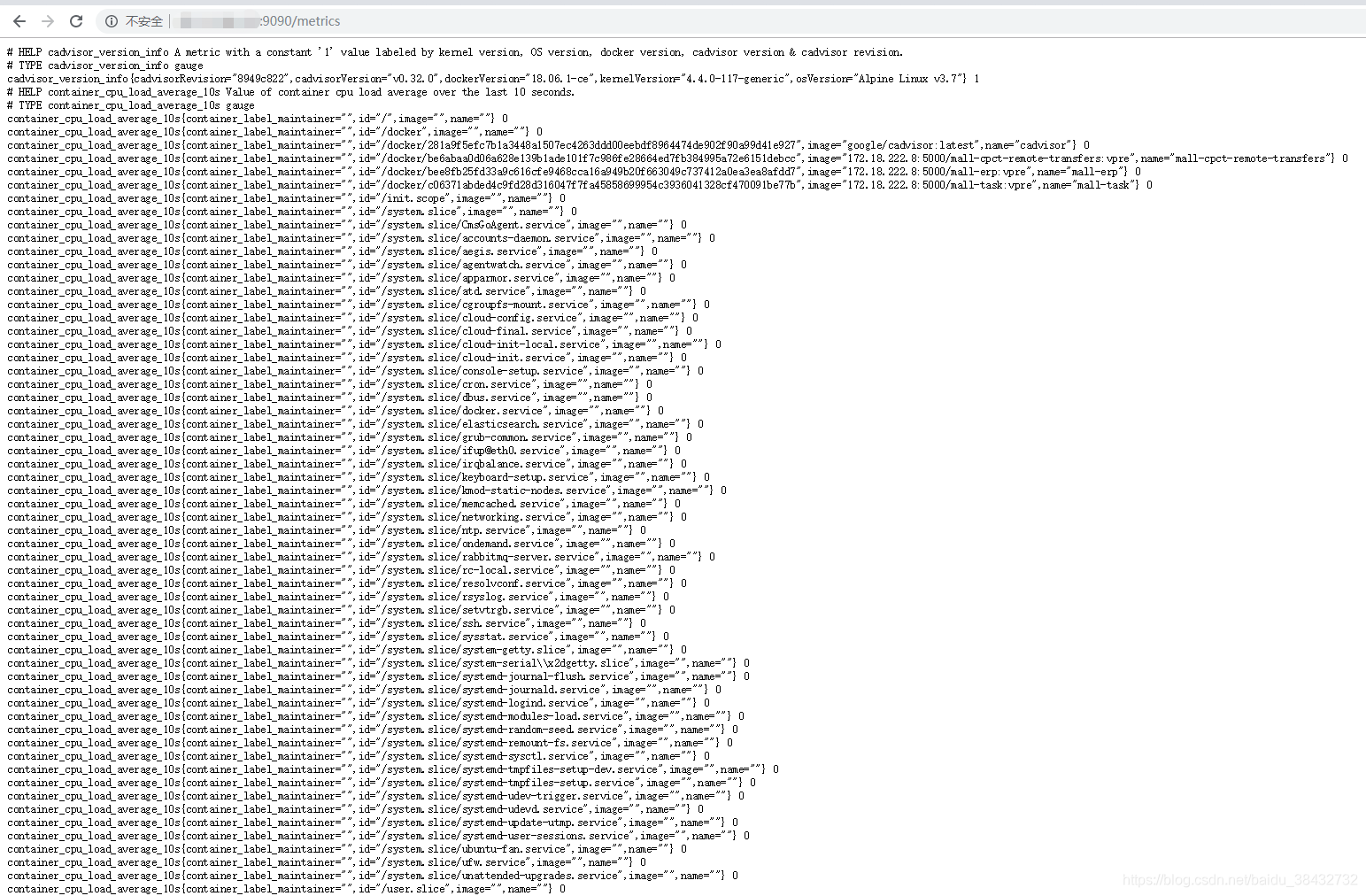This screenshot has height=896, width=1366.
Task: Click the elasticsearch.service metric row
Action: 355,424
